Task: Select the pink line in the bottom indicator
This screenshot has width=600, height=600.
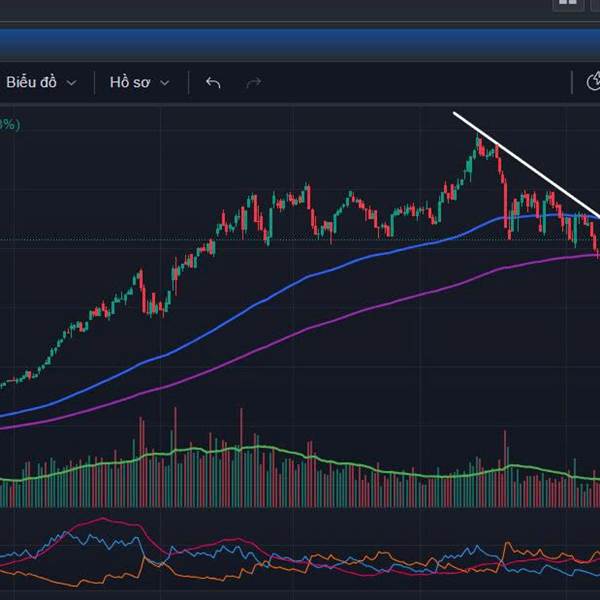Action: tap(100, 520)
